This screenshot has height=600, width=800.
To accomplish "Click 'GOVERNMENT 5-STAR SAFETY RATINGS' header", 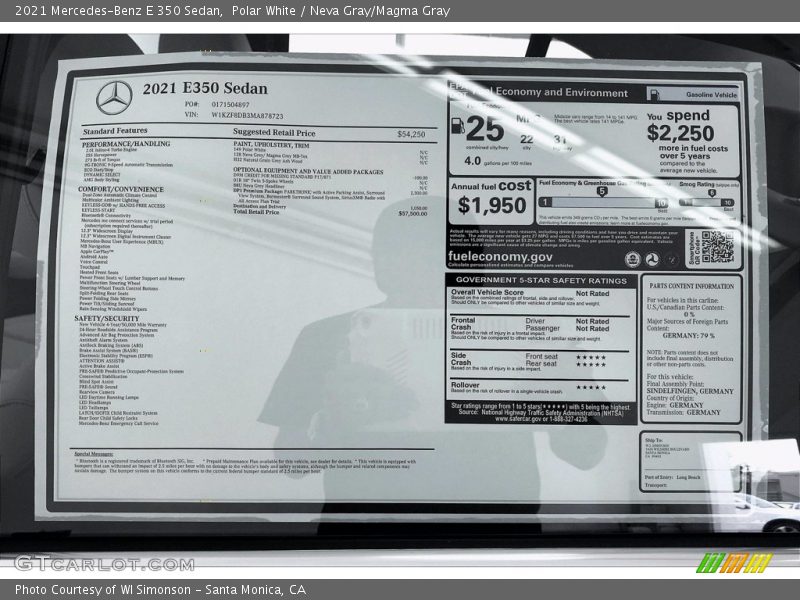I will click(541, 280).
